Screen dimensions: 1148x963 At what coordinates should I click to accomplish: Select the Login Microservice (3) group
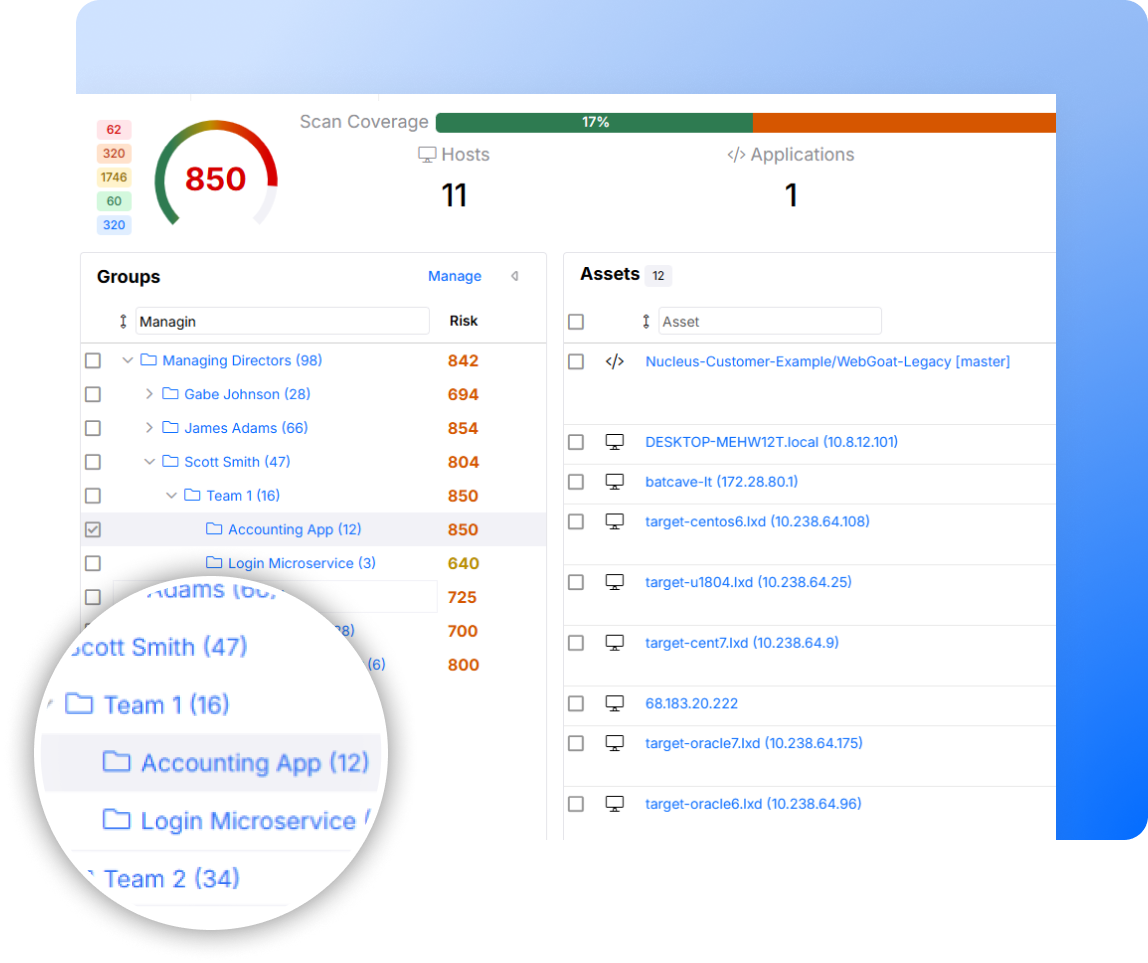(302, 562)
